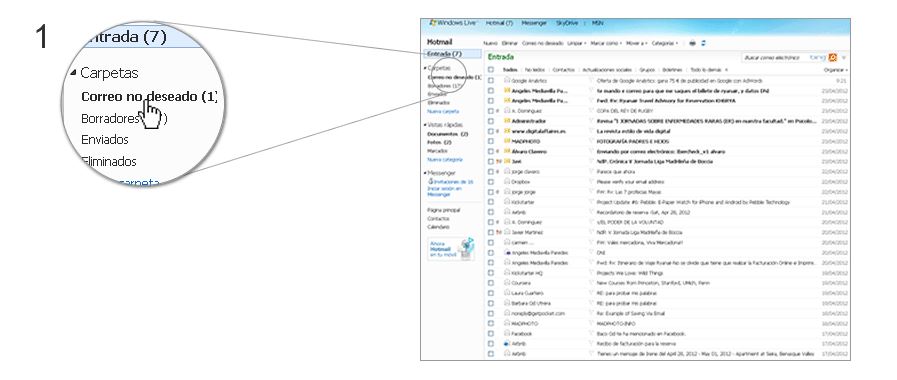Tick the checkbox for the Google Analytics message
This screenshot has height=380, width=897.
(x=491, y=81)
